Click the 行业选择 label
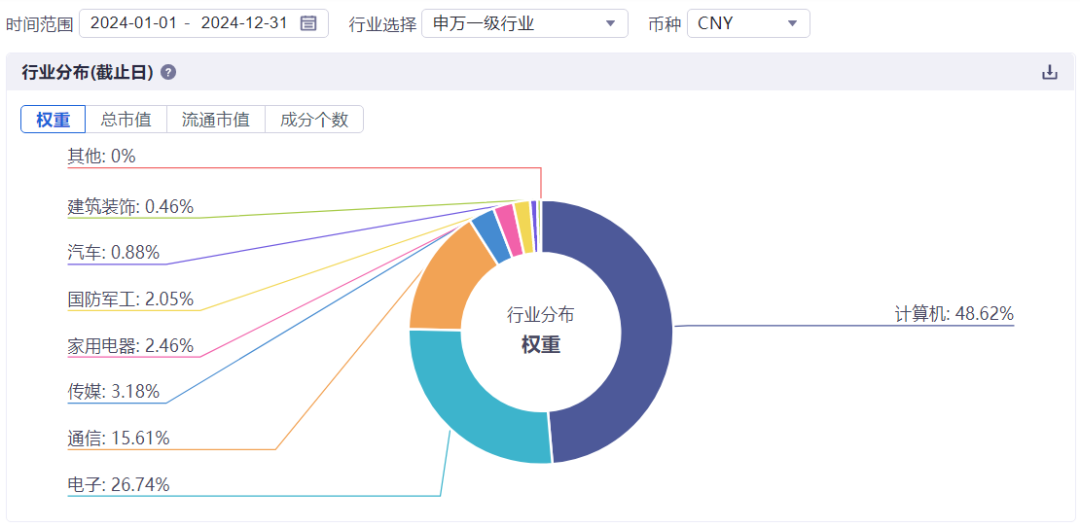This screenshot has height=528, width=1080. [383, 25]
